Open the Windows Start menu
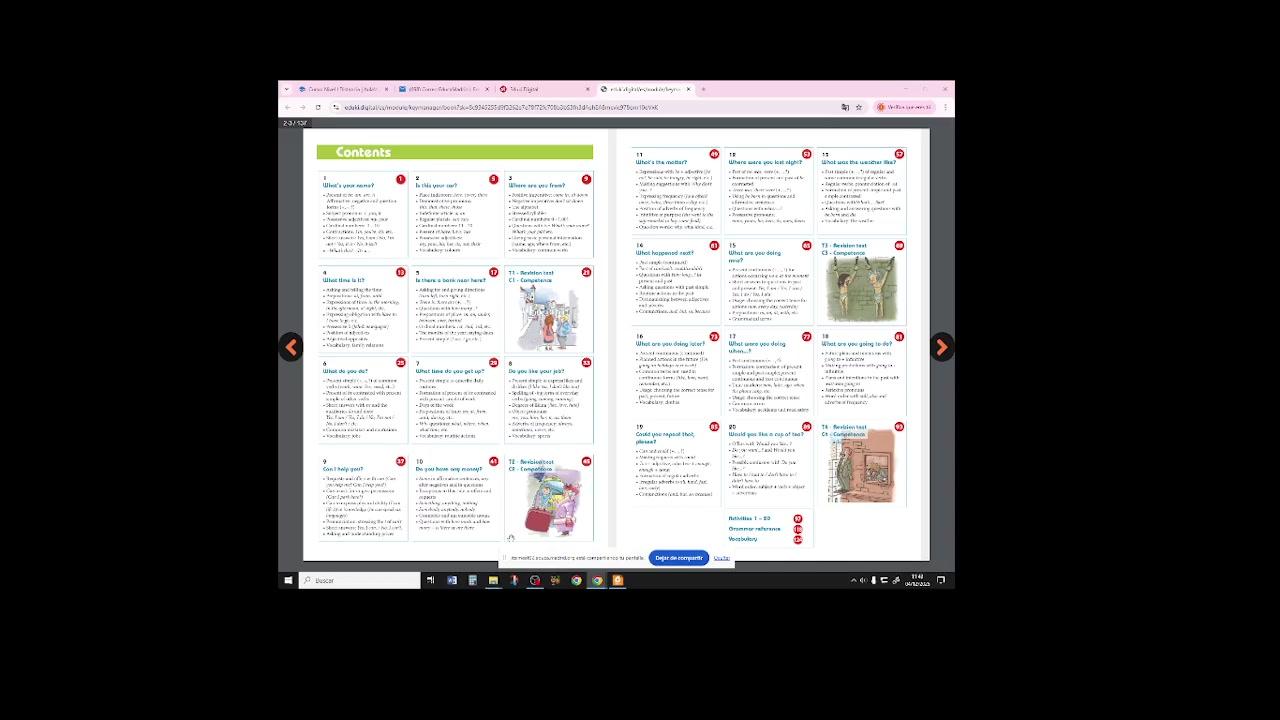The image size is (1280, 720). pyautogui.click(x=288, y=580)
